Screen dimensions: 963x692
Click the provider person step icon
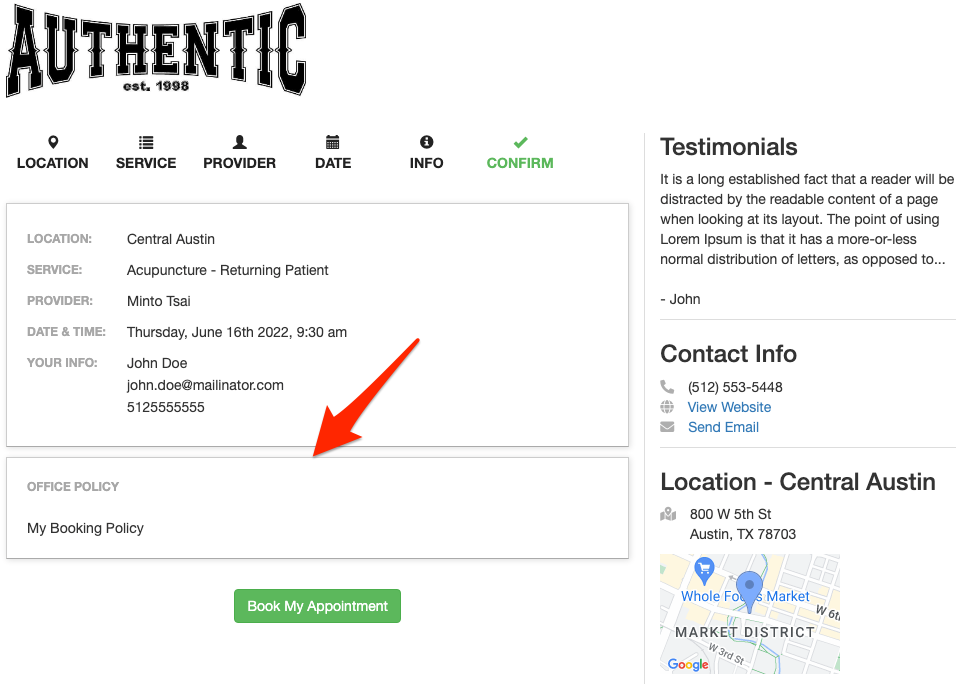pyautogui.click(x=239, y=142)
